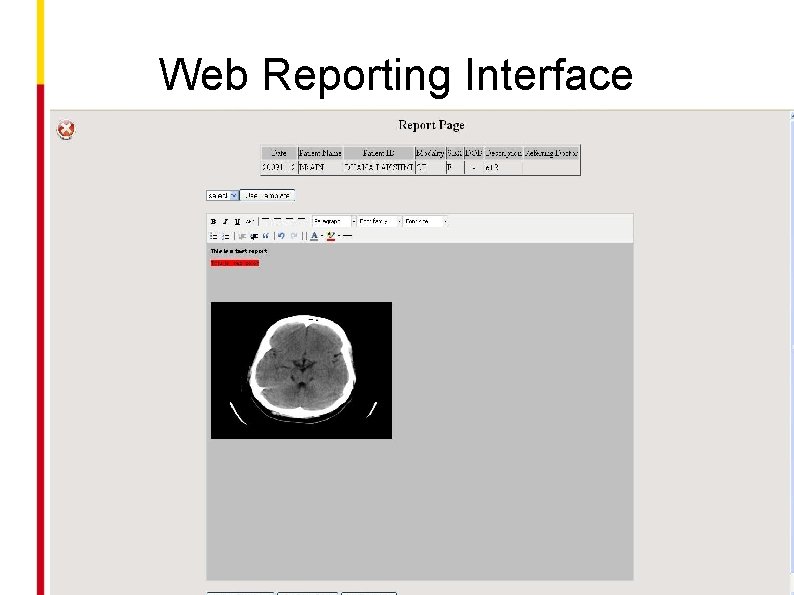Close the report page with the red X icon
794x595 pixels.
coord(66,130)
